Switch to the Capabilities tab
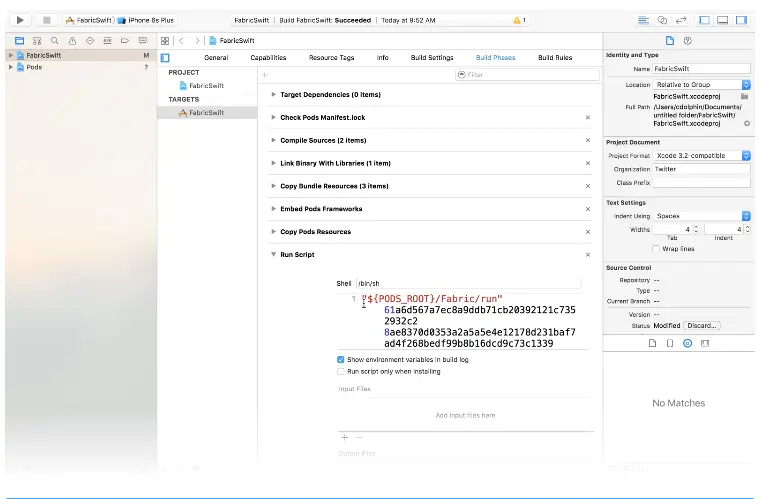This screenshot has width=763, height=499. click(x=268, y=57)
